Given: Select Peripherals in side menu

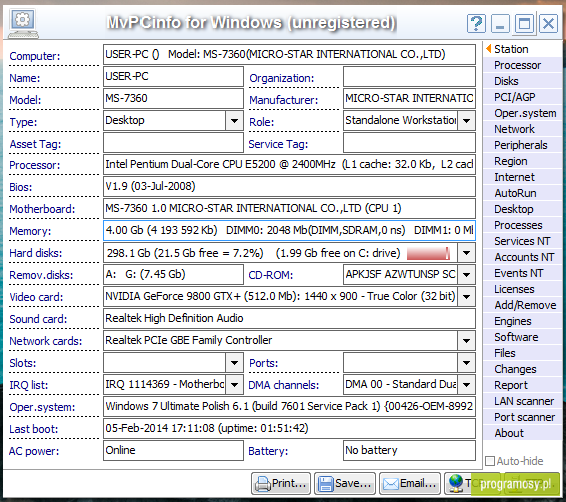Looking at the screenshot, I should (x=522, y=145).
